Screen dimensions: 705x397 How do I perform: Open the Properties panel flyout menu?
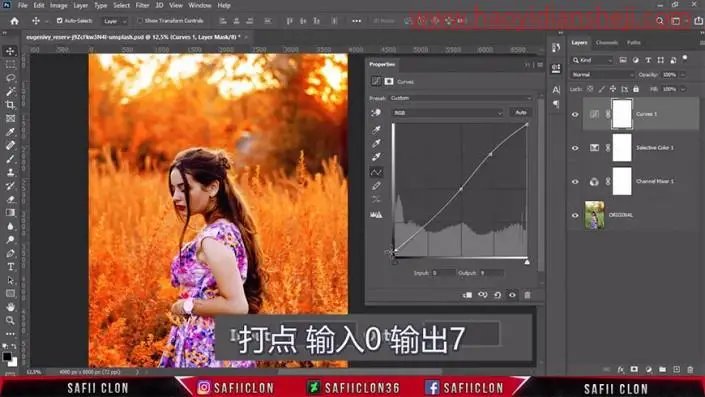tap(540, 65)
